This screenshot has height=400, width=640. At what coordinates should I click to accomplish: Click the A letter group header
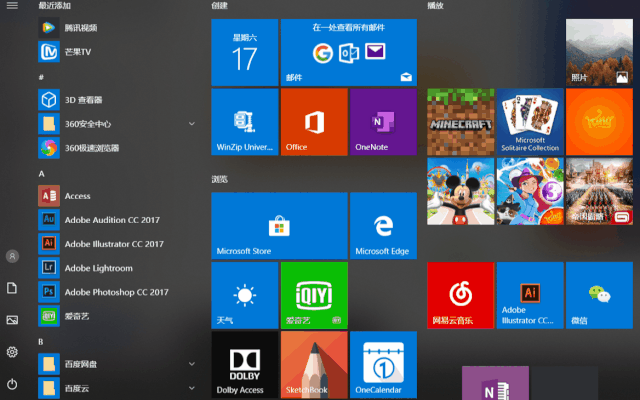pyautogui.click(x=41, y=174)
